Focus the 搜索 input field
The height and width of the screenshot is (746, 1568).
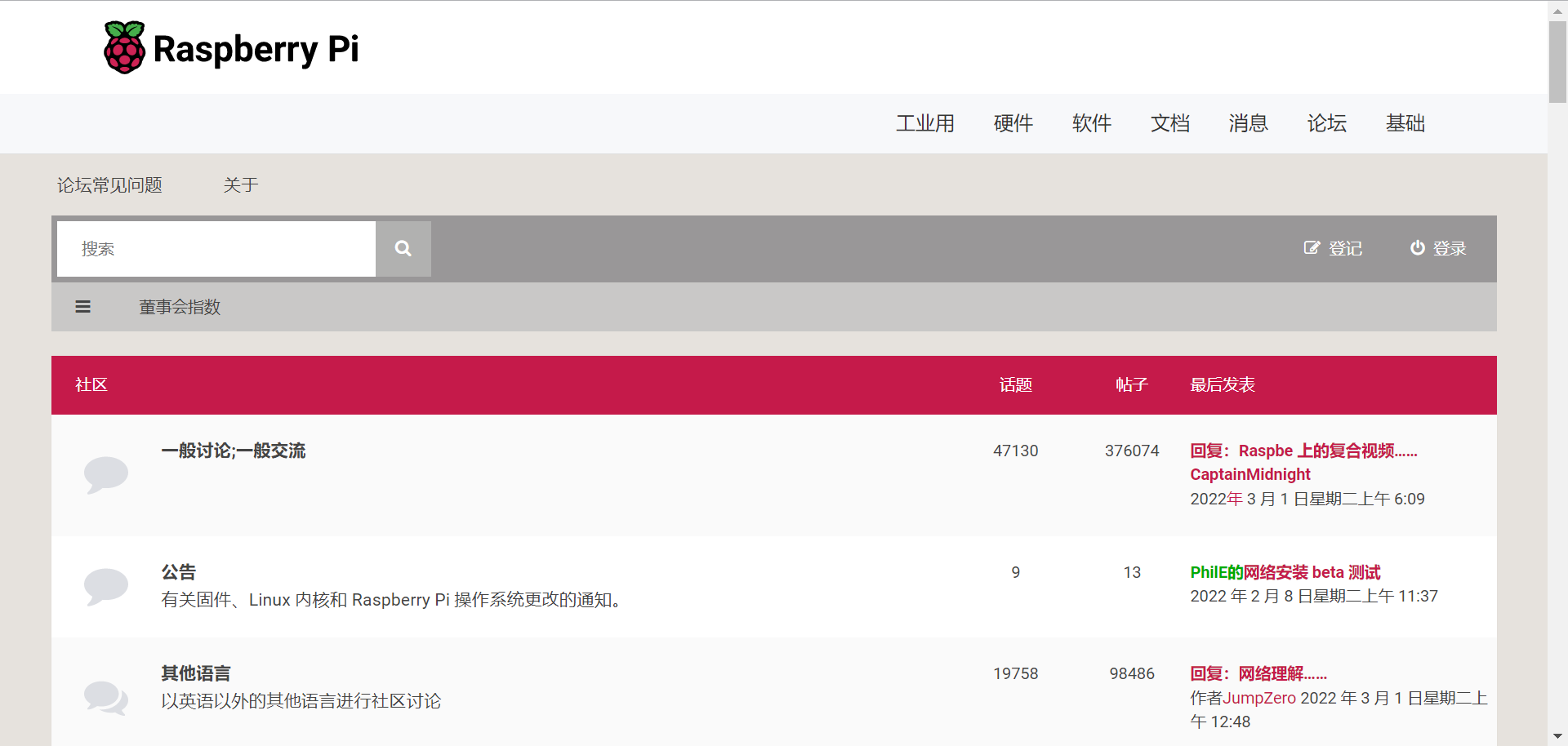coord(216,249)
